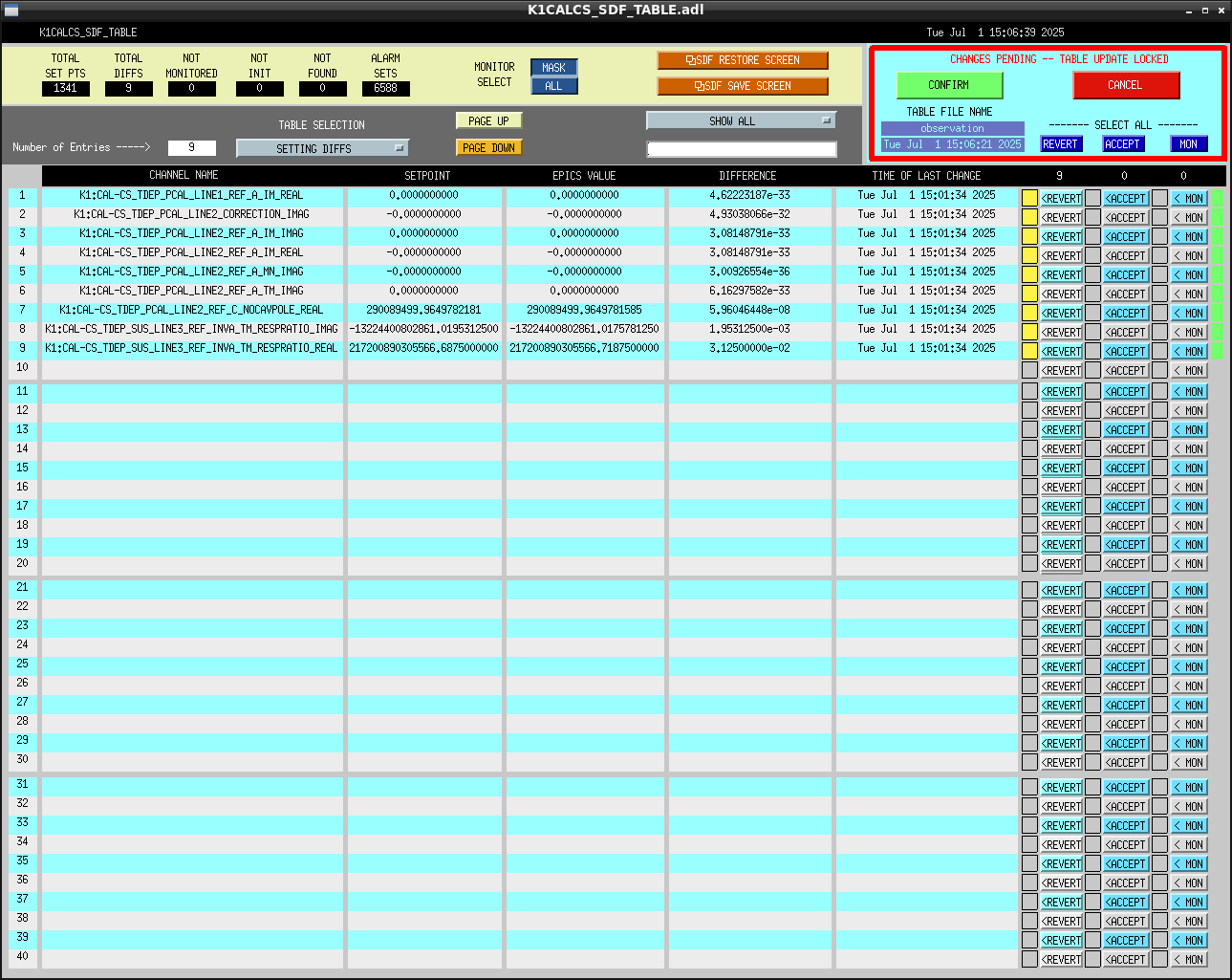1232x980 pixels.
Task: Toggle ACCEPT button on row 15
Action: tap(1126, 468)
